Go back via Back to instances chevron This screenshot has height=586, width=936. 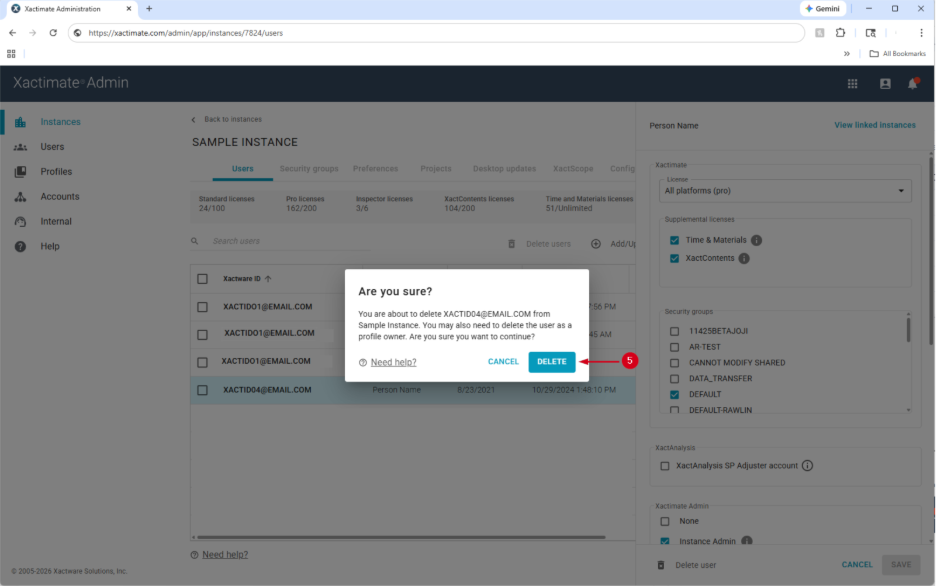pos(193,120)
